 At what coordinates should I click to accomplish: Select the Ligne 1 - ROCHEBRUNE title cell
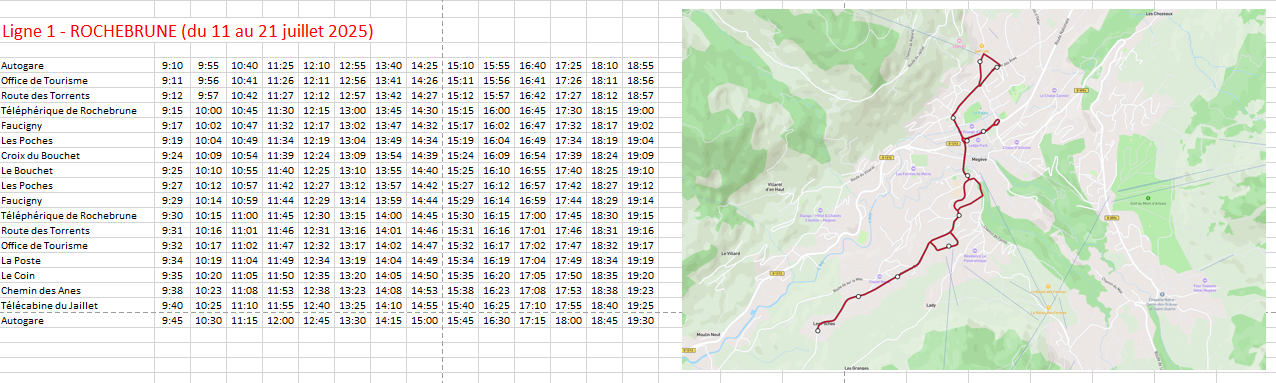(187, 32)
